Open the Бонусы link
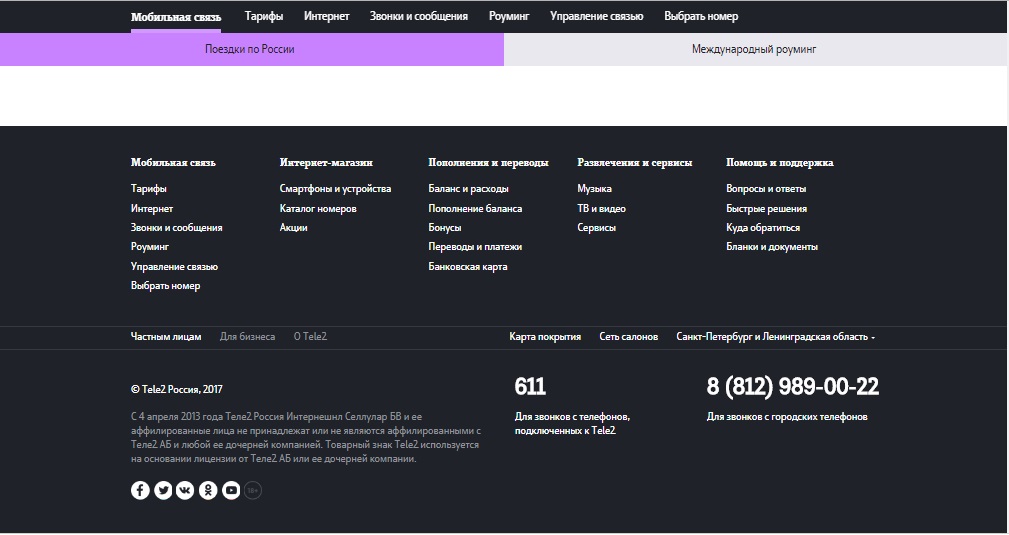Screen dimensions: 1009x535 click(x=445, y=228)
